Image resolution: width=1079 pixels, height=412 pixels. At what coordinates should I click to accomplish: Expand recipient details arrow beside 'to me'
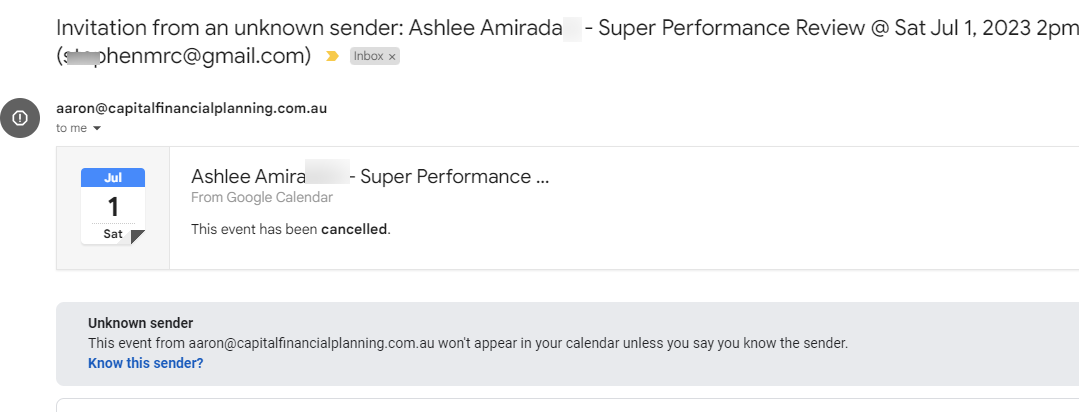tap(97, 128)
